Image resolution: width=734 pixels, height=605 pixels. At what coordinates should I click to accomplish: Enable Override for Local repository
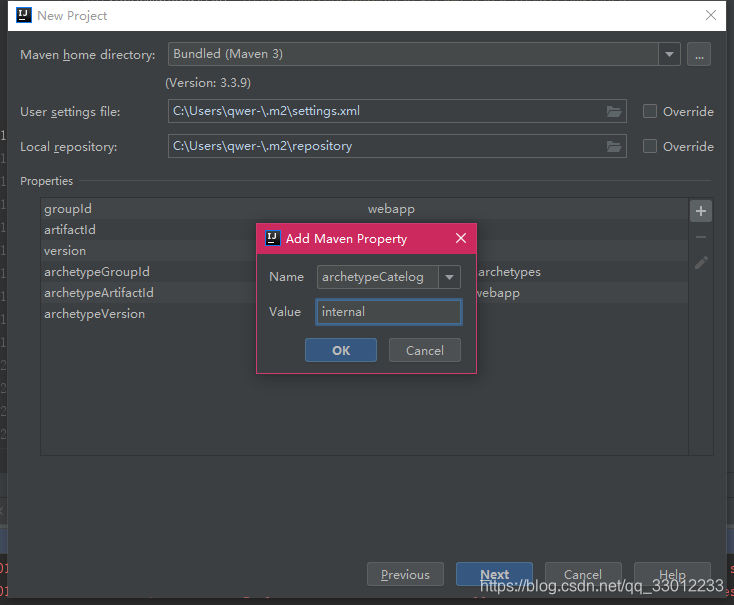650,147
